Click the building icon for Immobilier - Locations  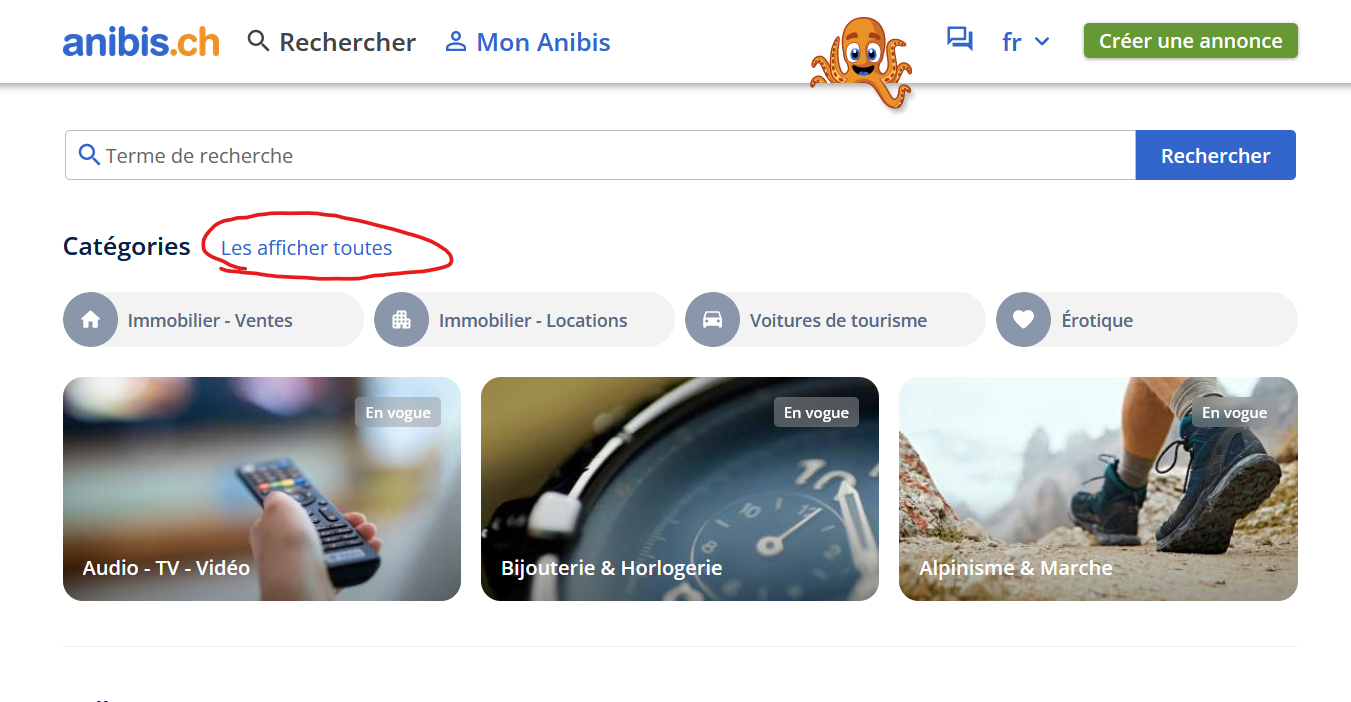point(401,320)
